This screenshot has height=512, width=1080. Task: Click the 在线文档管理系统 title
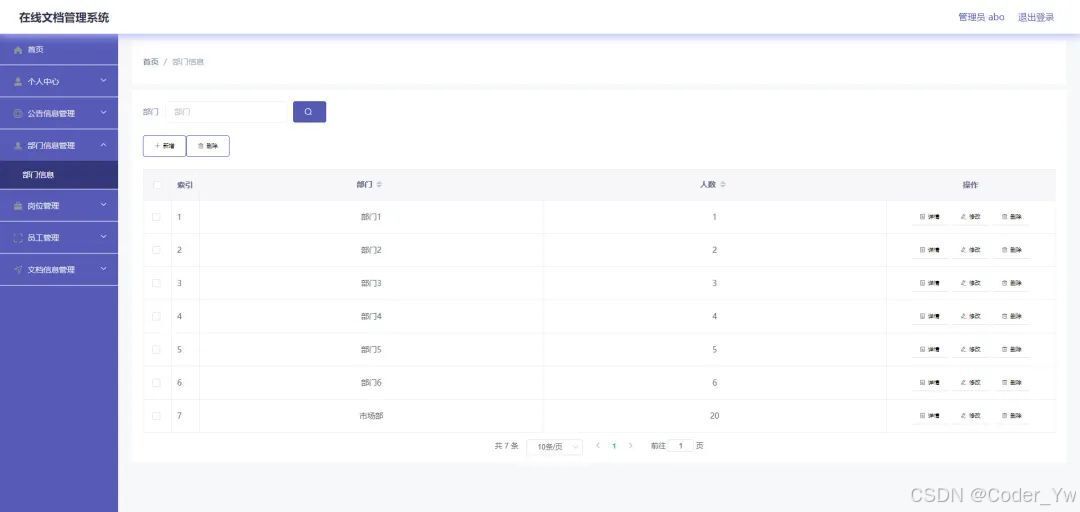click(x=64, y=17)
